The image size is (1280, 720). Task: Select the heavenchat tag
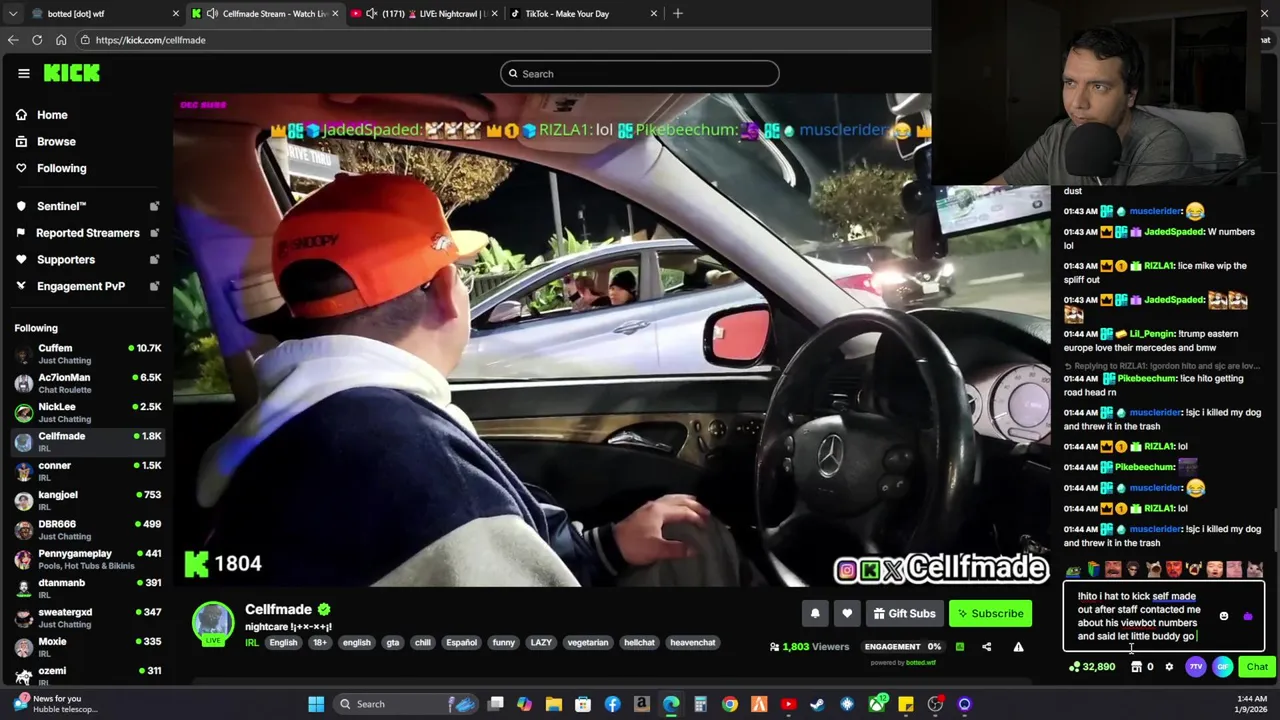(693, 643)
